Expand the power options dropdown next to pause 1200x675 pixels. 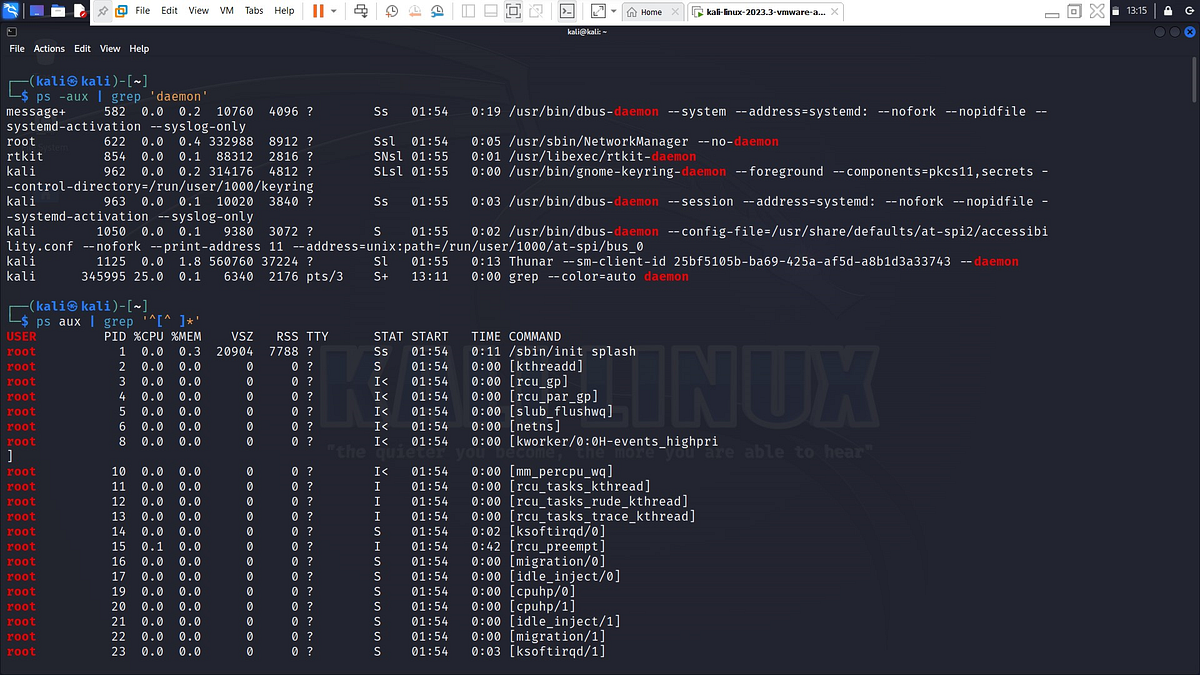334,12
